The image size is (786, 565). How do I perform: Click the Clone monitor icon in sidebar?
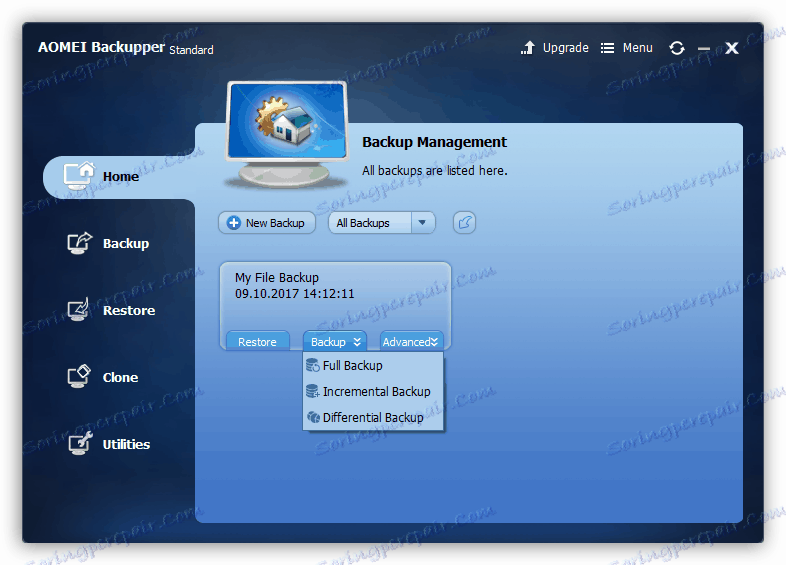tap(79, 376)
